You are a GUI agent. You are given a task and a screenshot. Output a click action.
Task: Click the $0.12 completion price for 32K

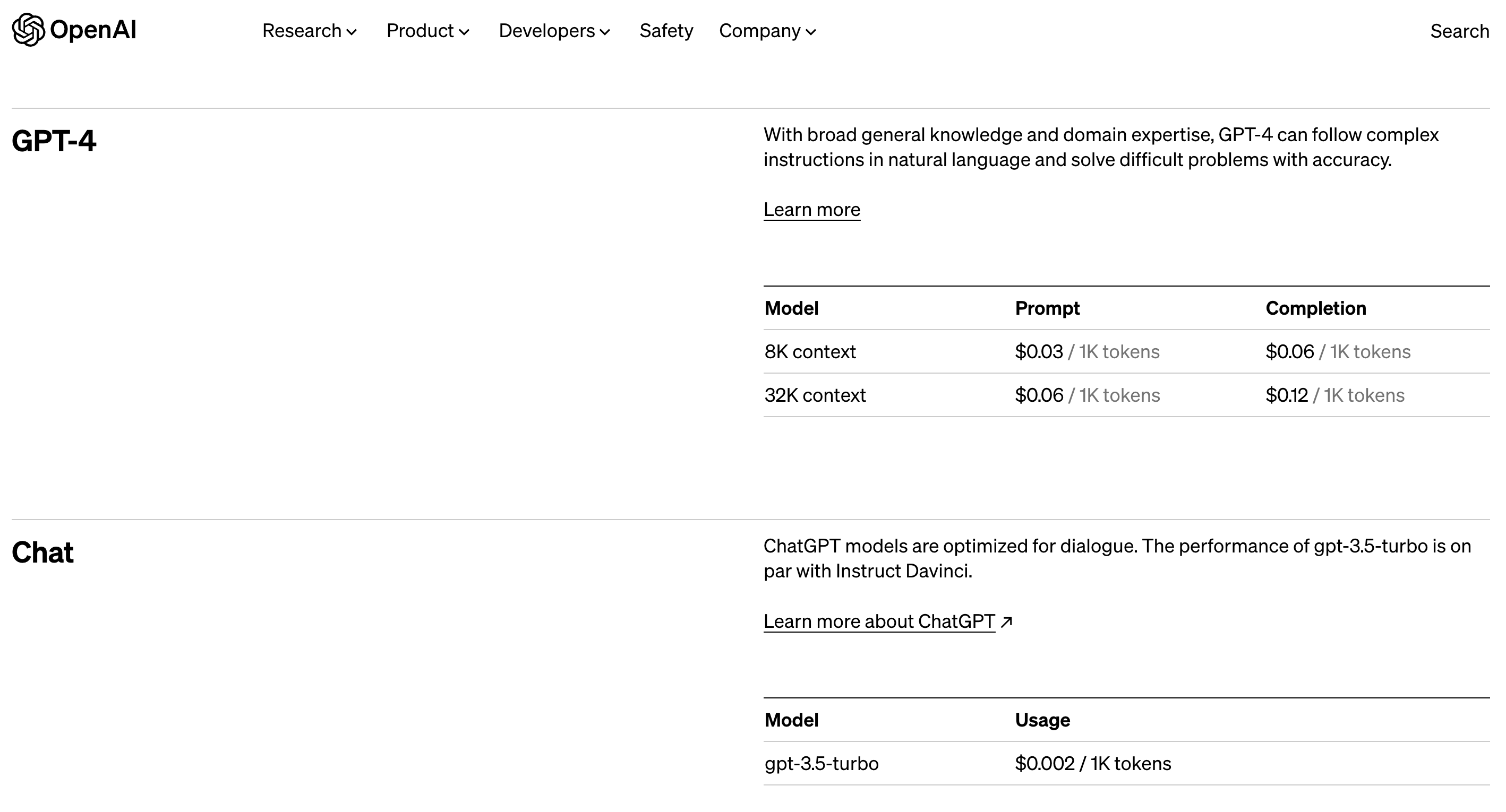click(x=1286, y=395)
